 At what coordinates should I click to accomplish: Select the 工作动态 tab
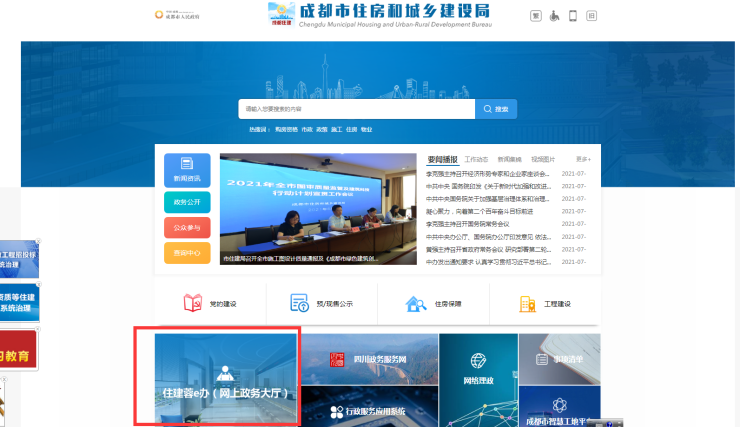click(476, 159)
